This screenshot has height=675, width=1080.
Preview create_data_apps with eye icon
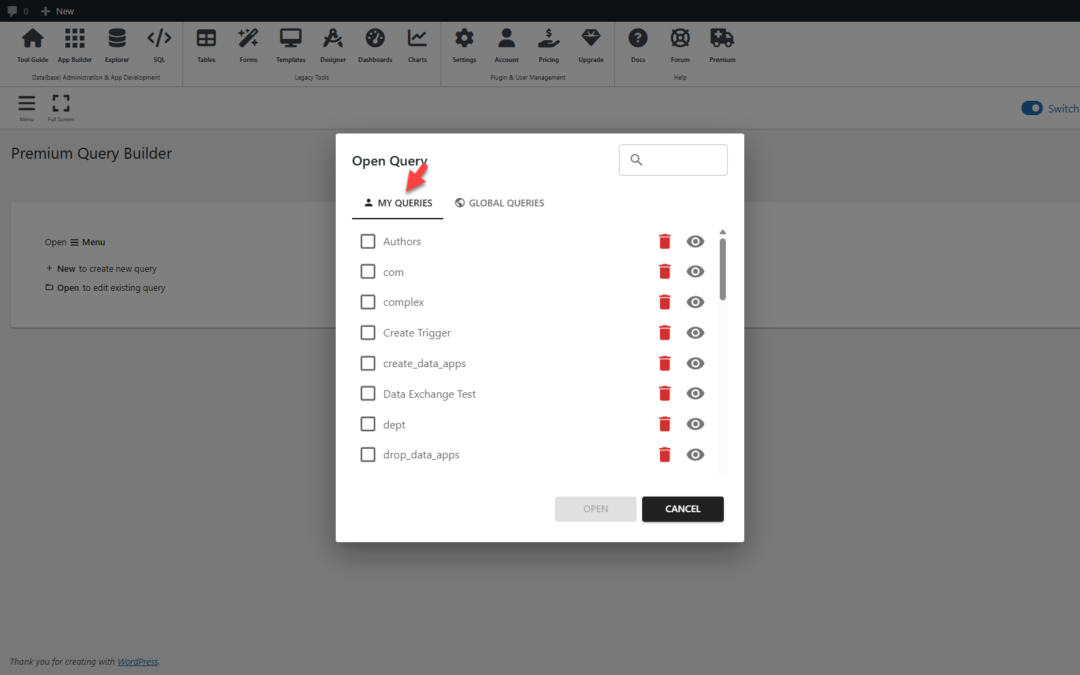click(695, 363)
